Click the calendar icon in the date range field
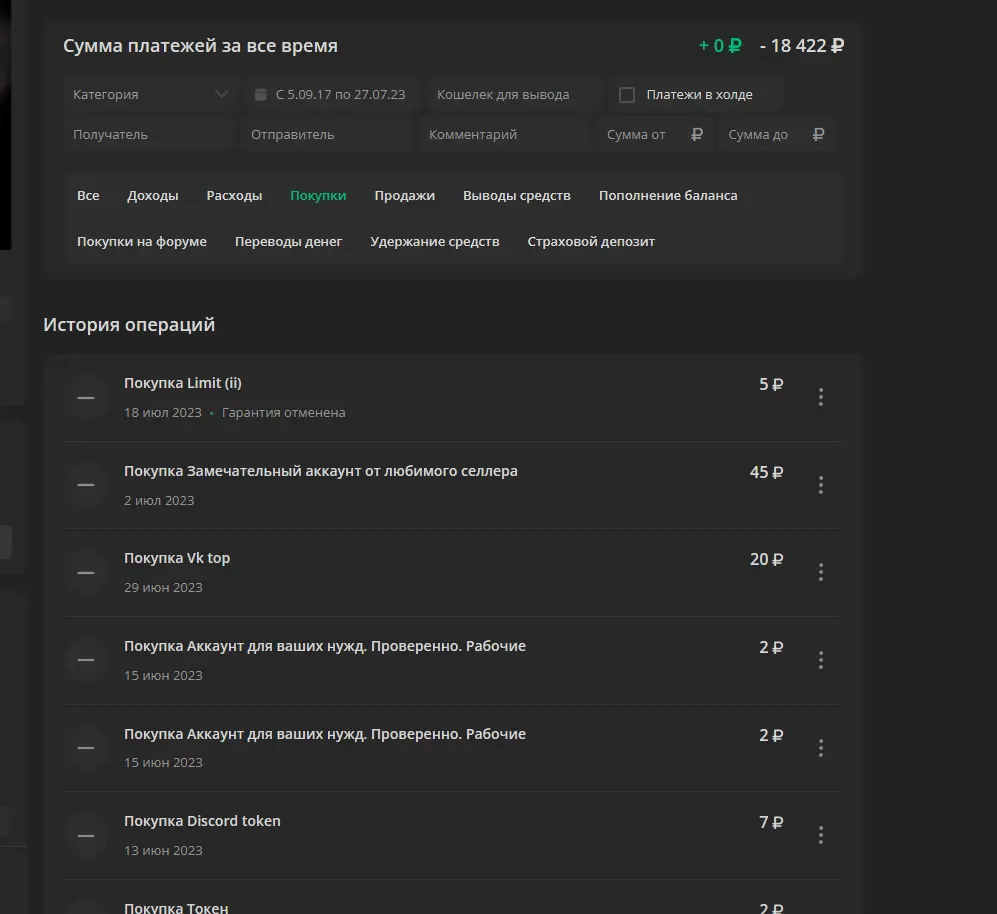 (x=261, y=95)
